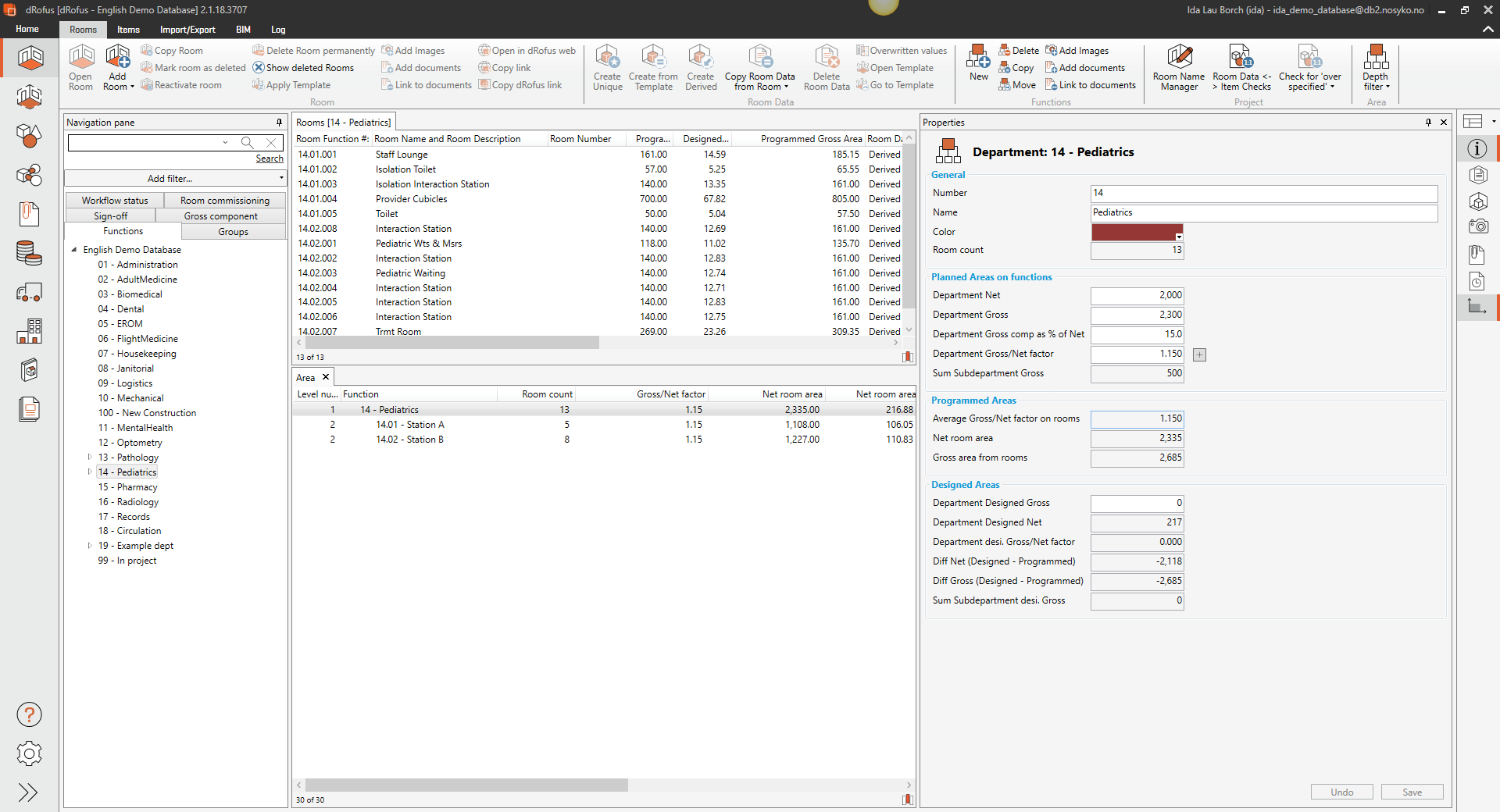The width and height of the screenshot is (1500, 812).
Task: Open the Add filter dropdown
Action: tap(176, 179)
